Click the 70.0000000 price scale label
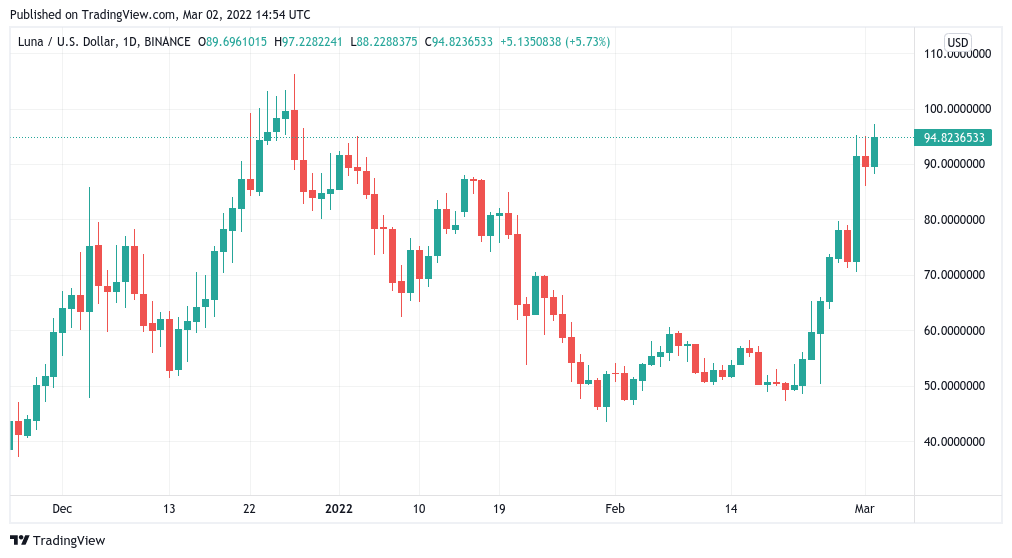This screenshot has height=558, width=1012. (x=957, y=274)
